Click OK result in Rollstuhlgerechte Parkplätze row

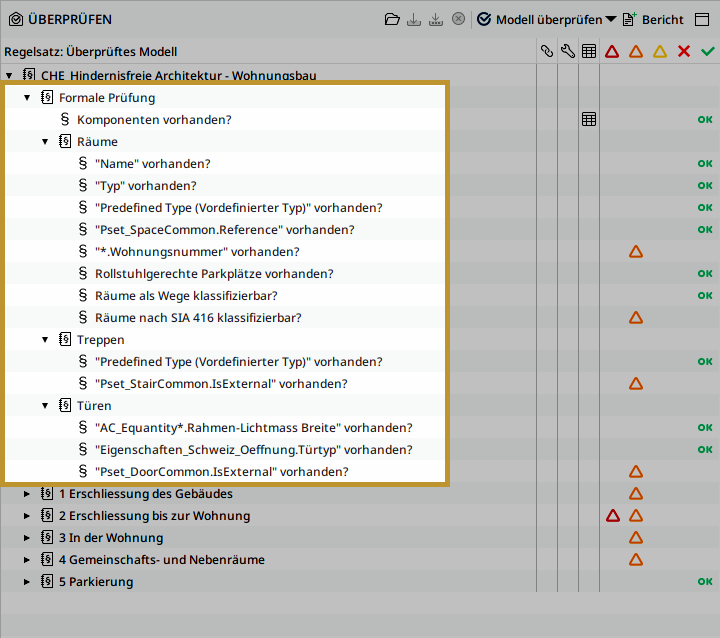[x=705, y=273]
